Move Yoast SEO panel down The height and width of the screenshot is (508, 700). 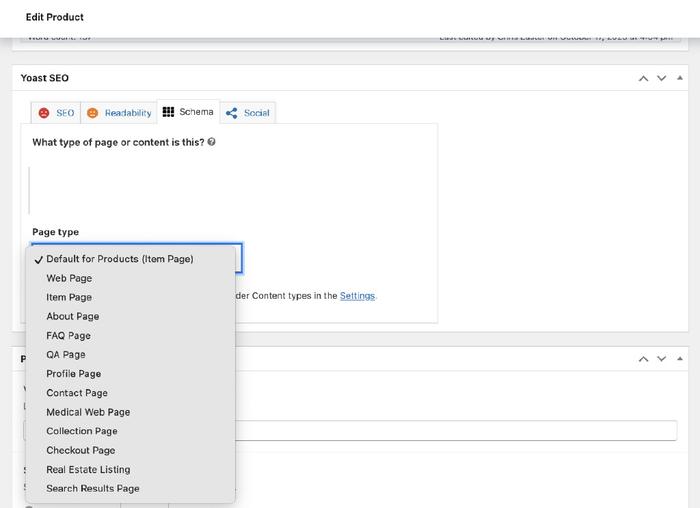pyautogui.click(x=662, y=78)
